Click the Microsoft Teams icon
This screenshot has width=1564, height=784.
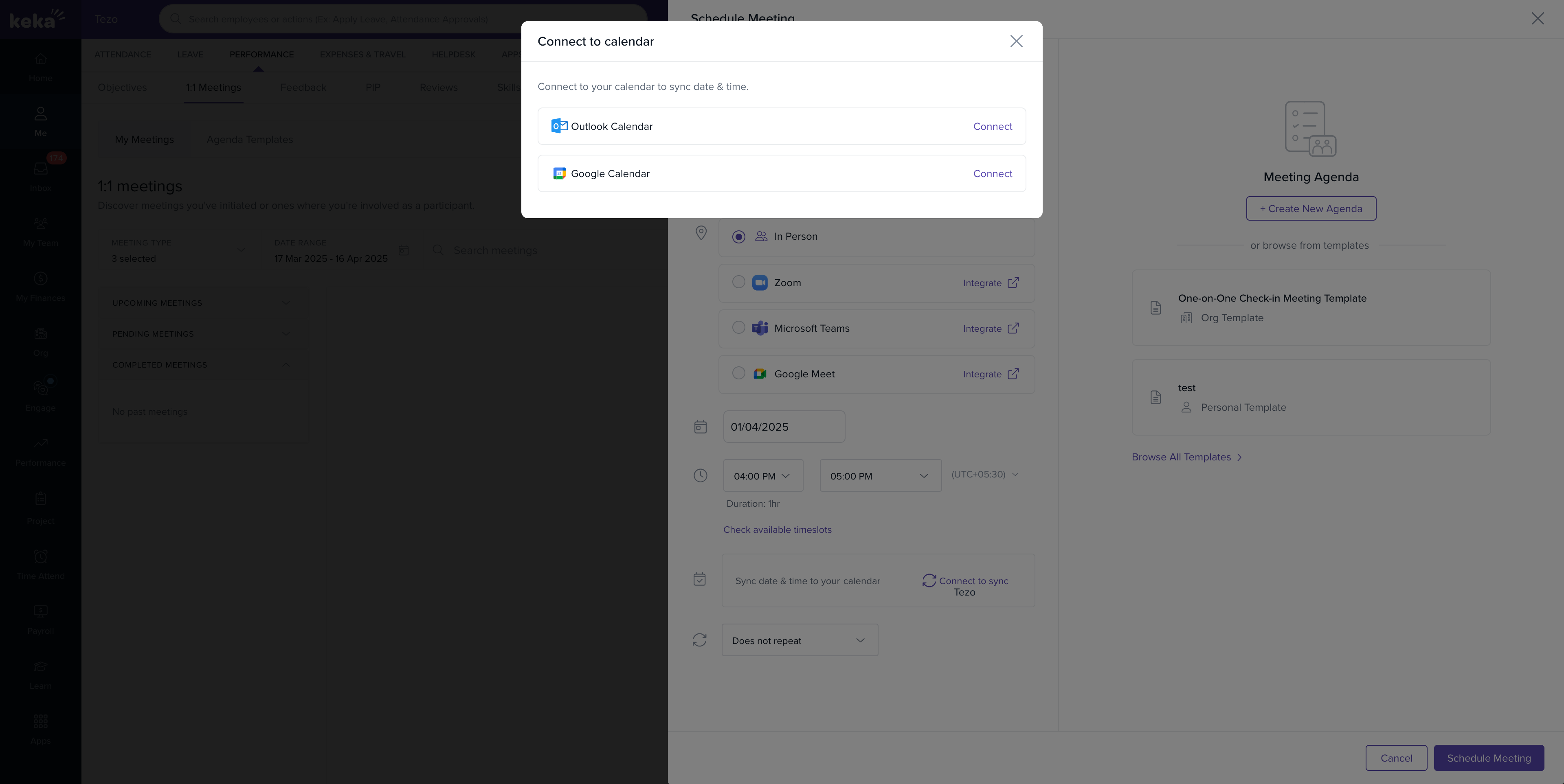click(760, 328)
